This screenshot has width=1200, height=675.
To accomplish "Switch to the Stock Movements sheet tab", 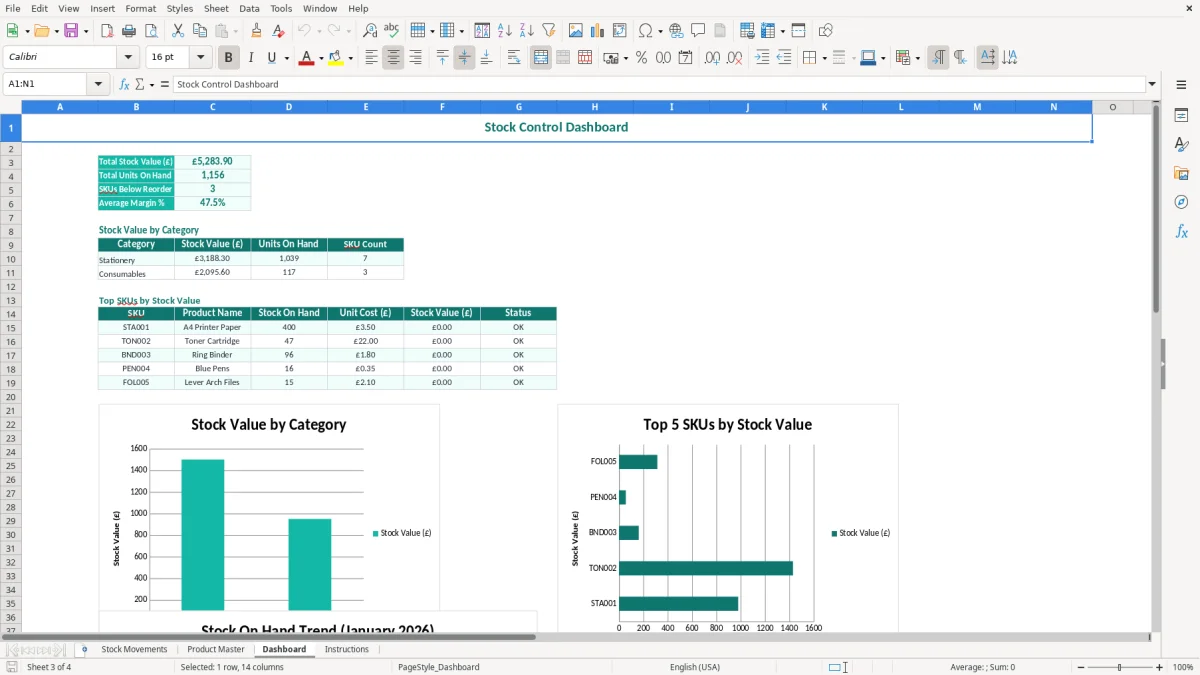I will tap(134, 649).
